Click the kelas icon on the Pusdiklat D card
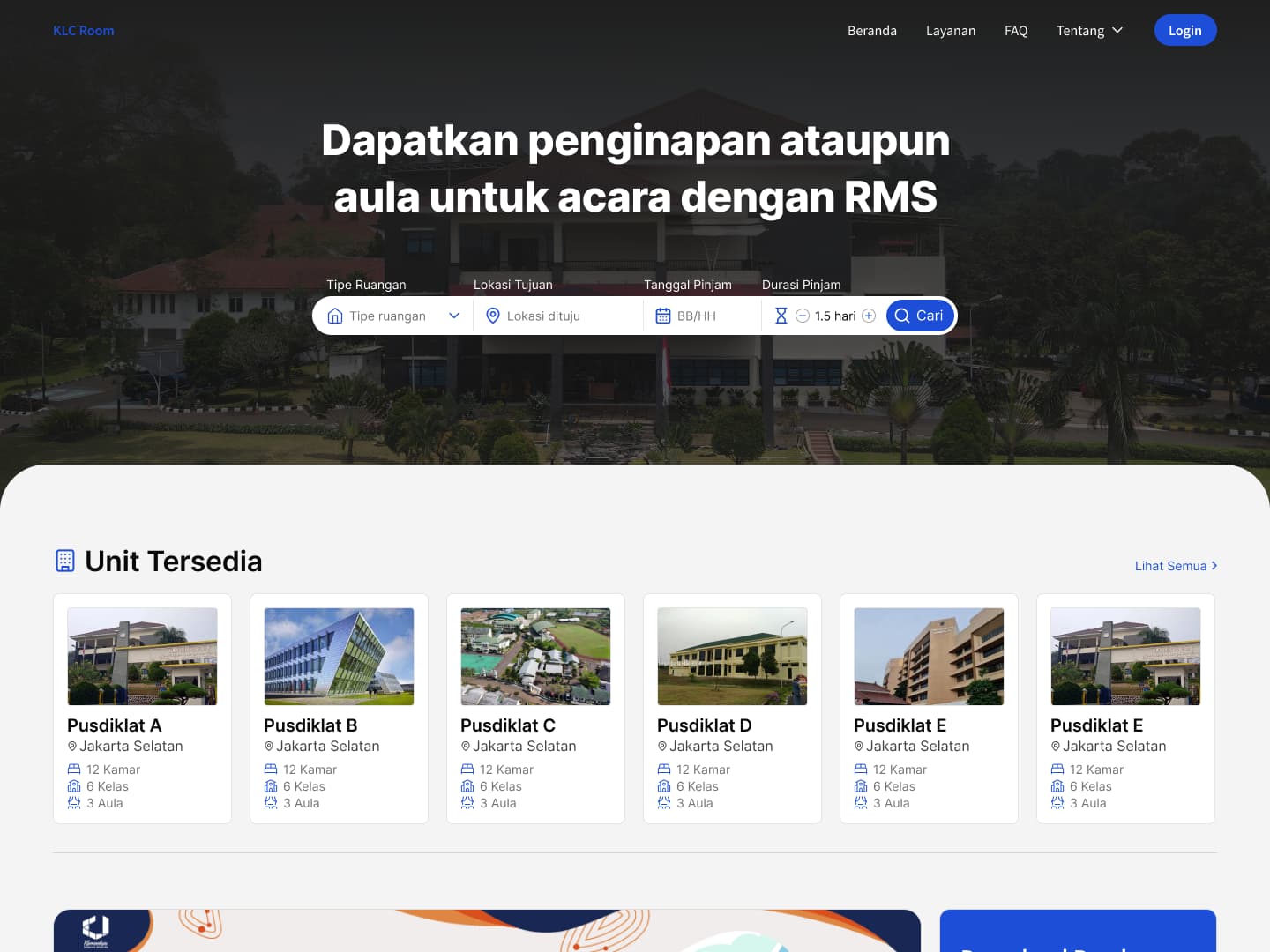Viewport: 1270px width, 952px height. pos(663,785)
